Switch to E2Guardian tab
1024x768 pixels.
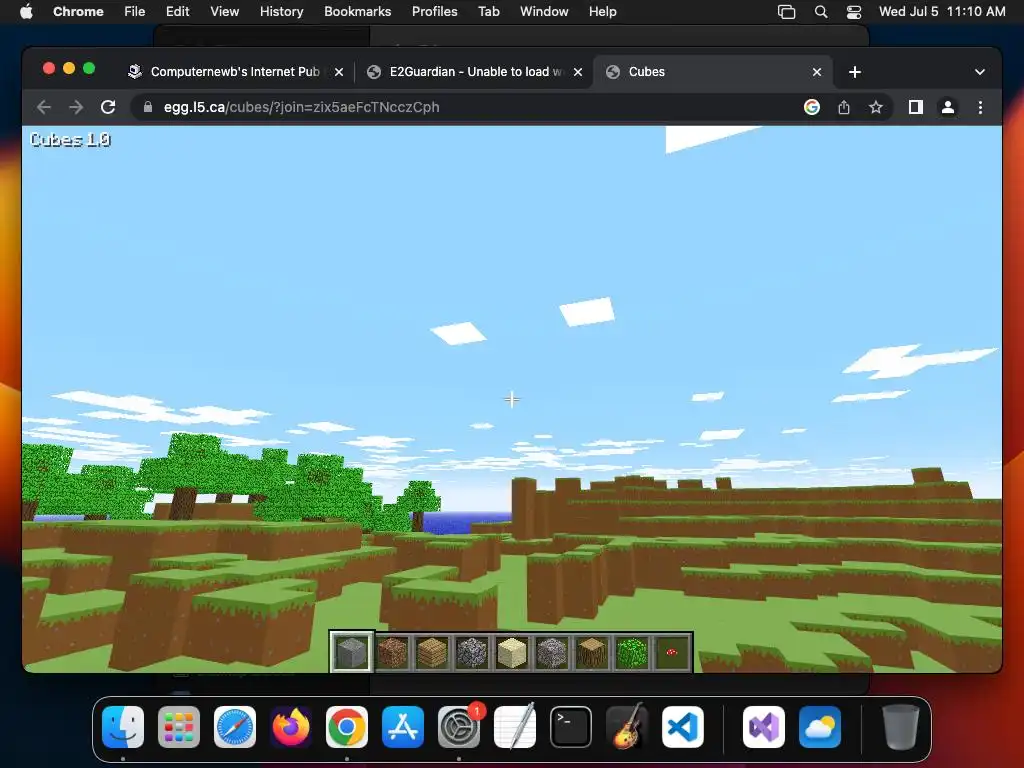coord(475,72)
